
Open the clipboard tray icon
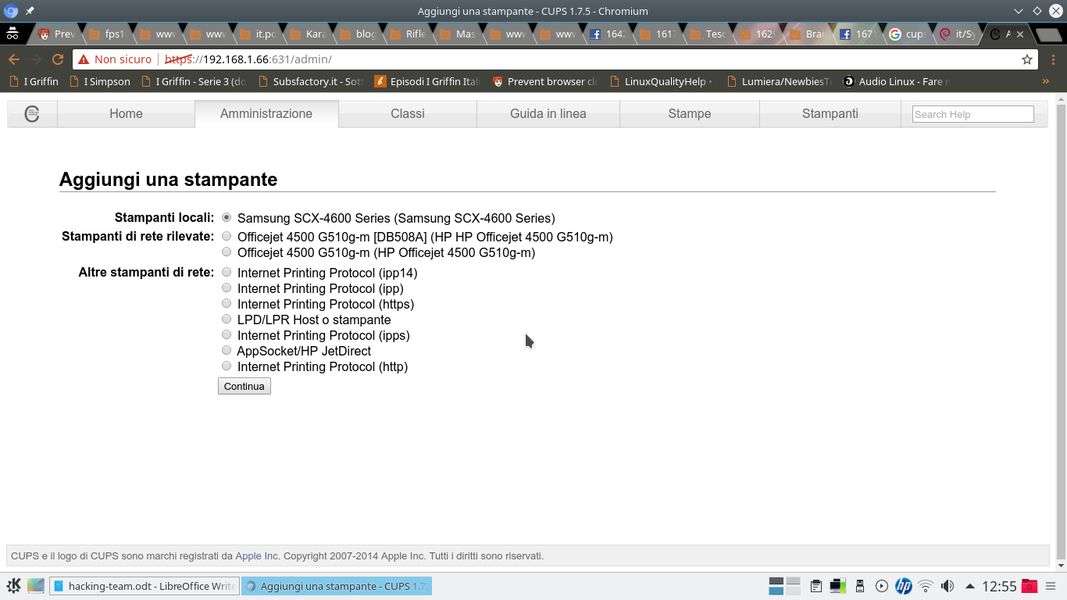point(816,586)
